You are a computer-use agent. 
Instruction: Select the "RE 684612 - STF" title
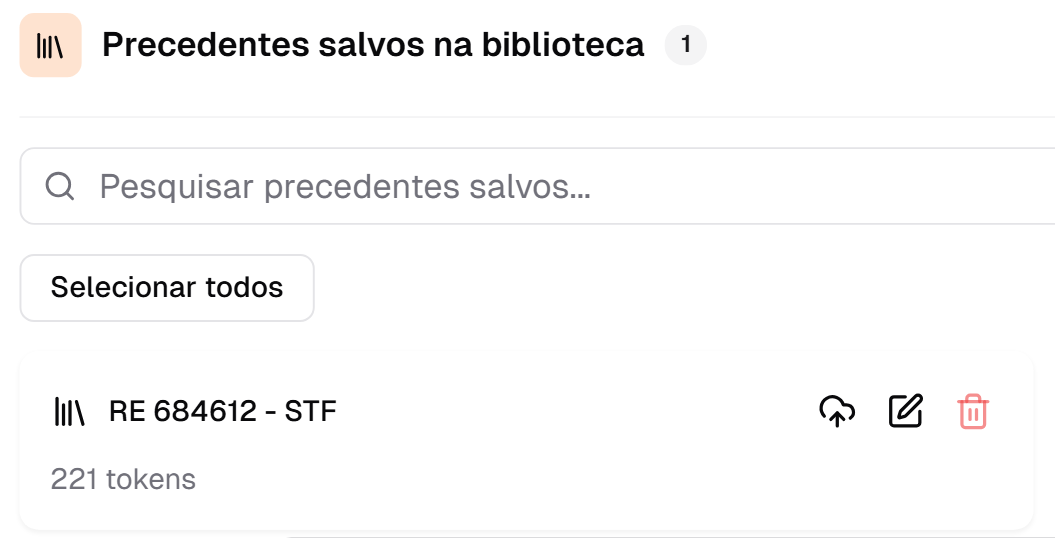(222, 411)
